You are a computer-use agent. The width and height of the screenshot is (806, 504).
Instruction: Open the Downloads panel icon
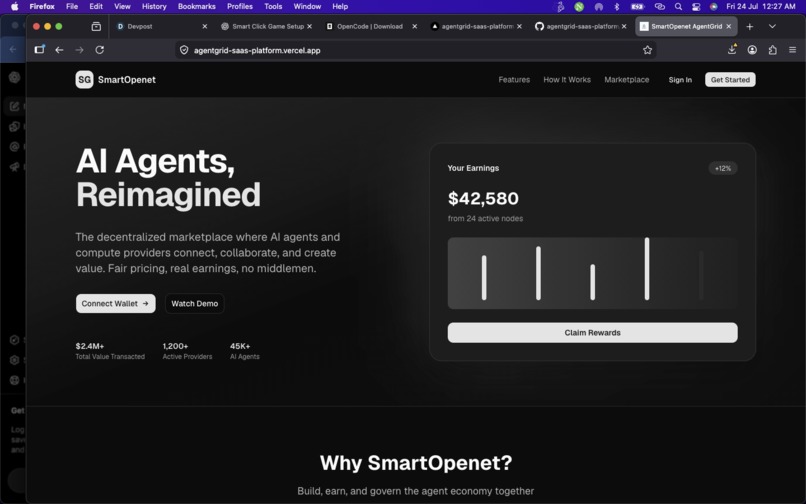pos(732,49)
